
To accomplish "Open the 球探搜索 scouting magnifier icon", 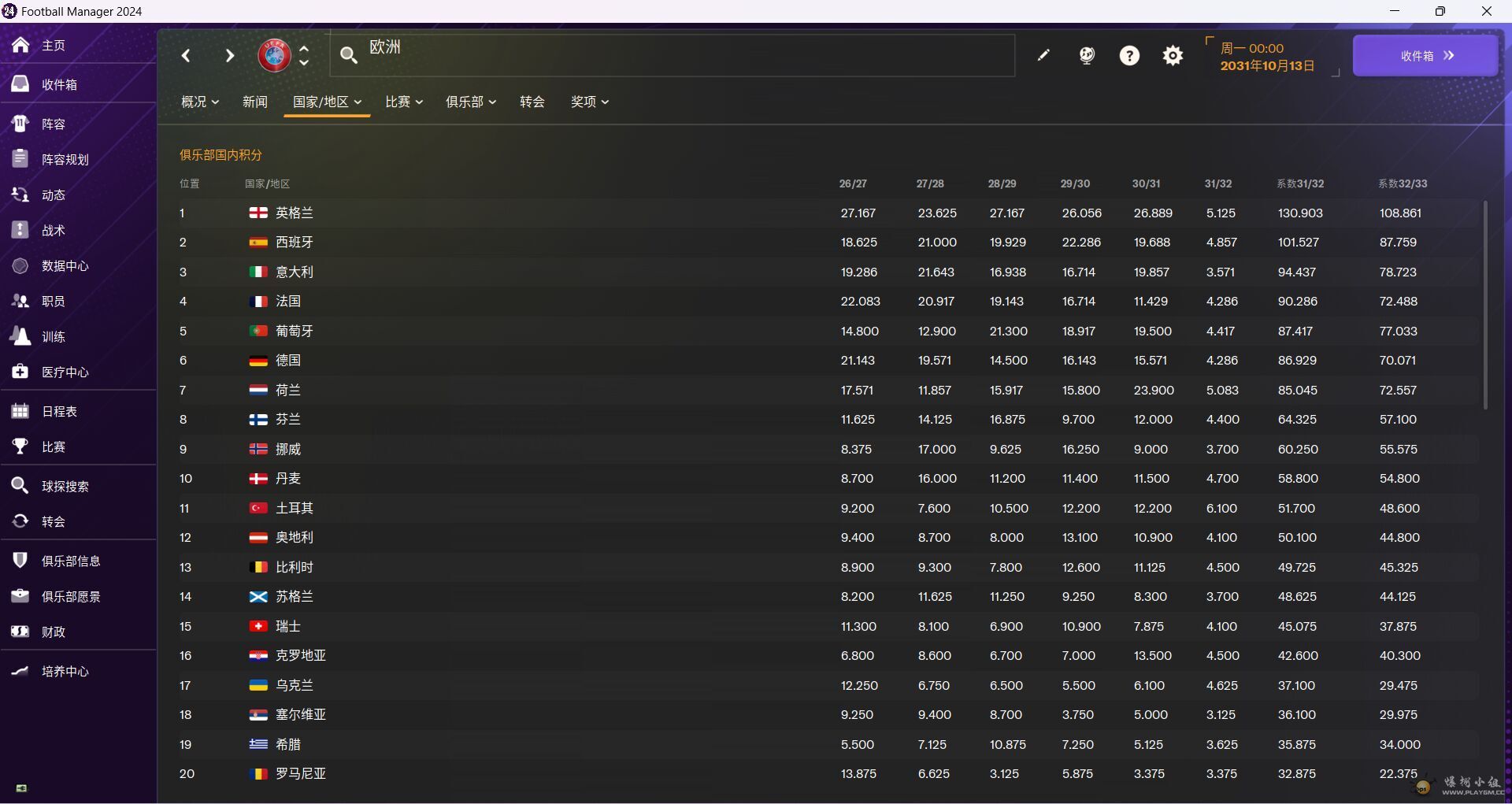I will tap(20, 486).
